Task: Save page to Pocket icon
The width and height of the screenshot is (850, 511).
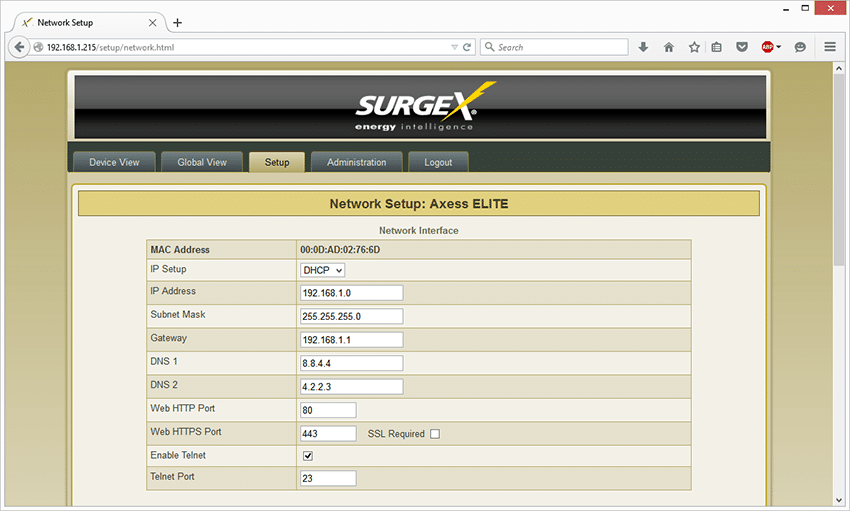Action: click(742, 47)
